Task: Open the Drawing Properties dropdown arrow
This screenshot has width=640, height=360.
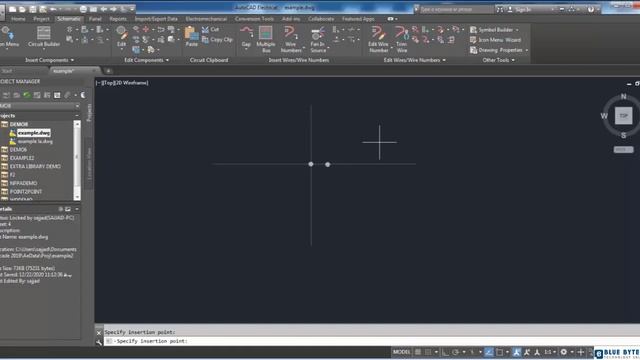Action: [527, 50]
